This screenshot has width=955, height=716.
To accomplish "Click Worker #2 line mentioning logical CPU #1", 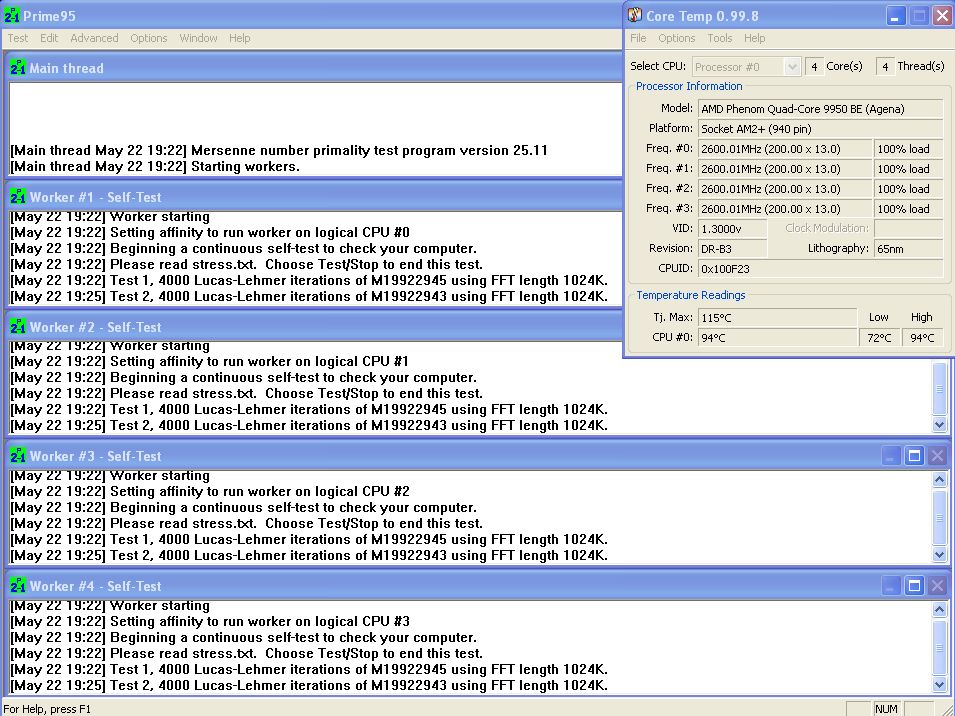I will (210, 362).
